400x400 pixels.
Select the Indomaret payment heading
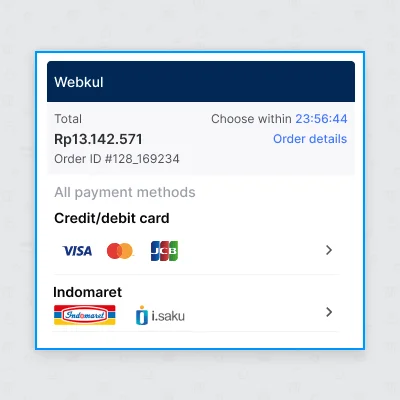coord(87,292)
